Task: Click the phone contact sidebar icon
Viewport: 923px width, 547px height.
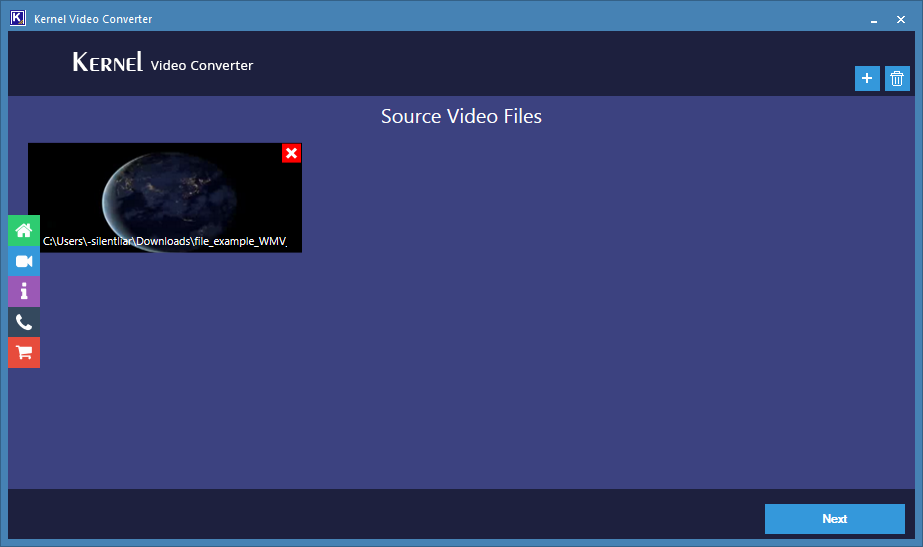Action: pyautogui.click(x=24, y=322)
